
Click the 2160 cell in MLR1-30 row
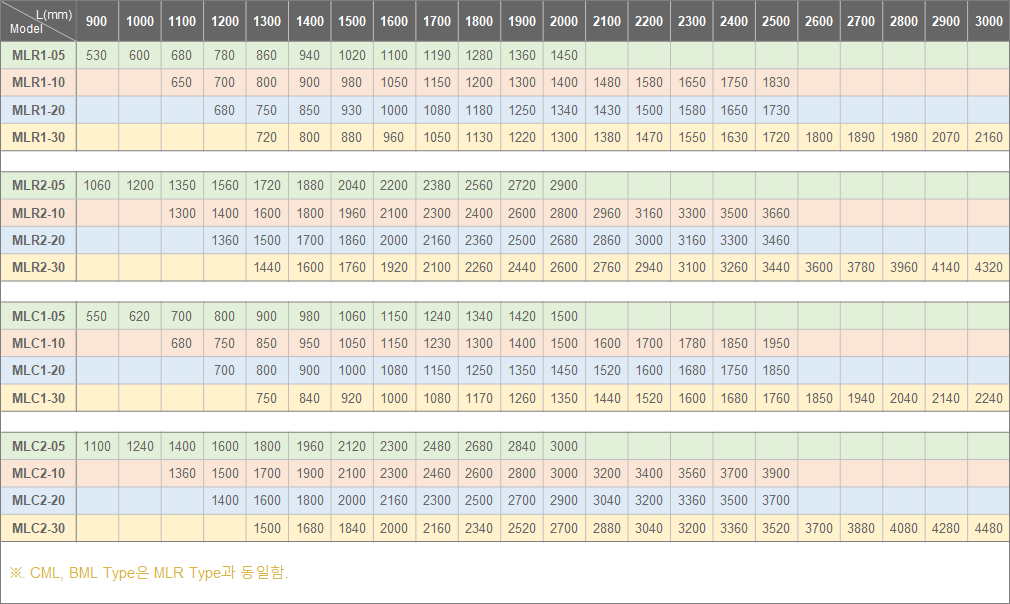point(988,137)
